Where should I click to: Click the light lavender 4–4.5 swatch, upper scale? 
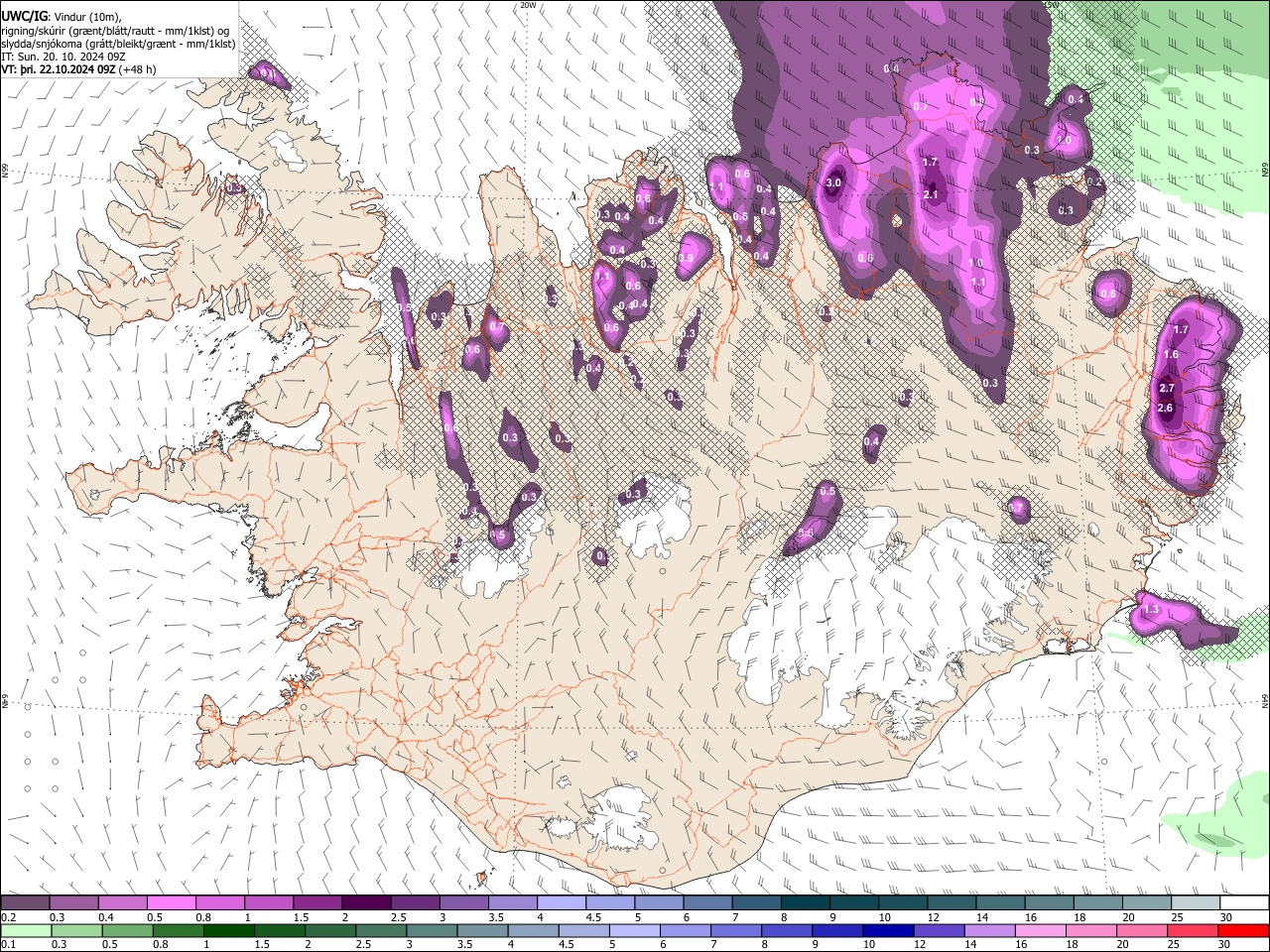(x=561, y=903)
